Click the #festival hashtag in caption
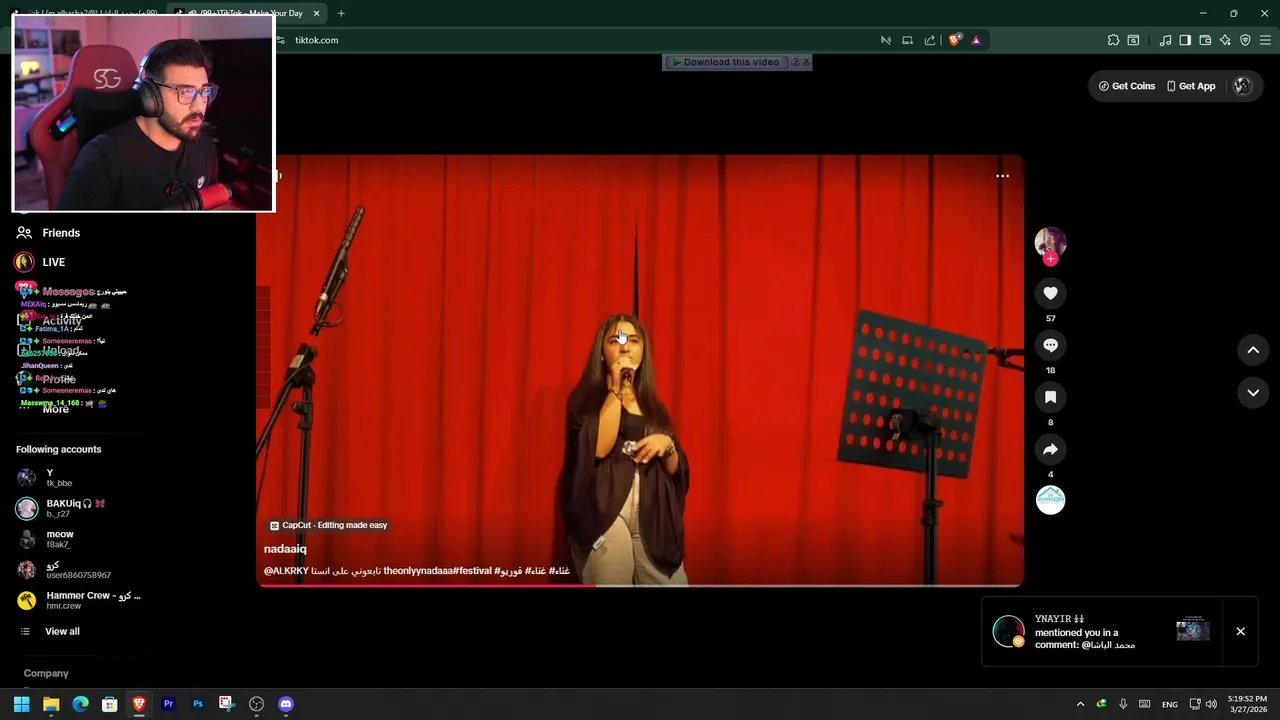1280x720 pixels. tap(473, 571)
